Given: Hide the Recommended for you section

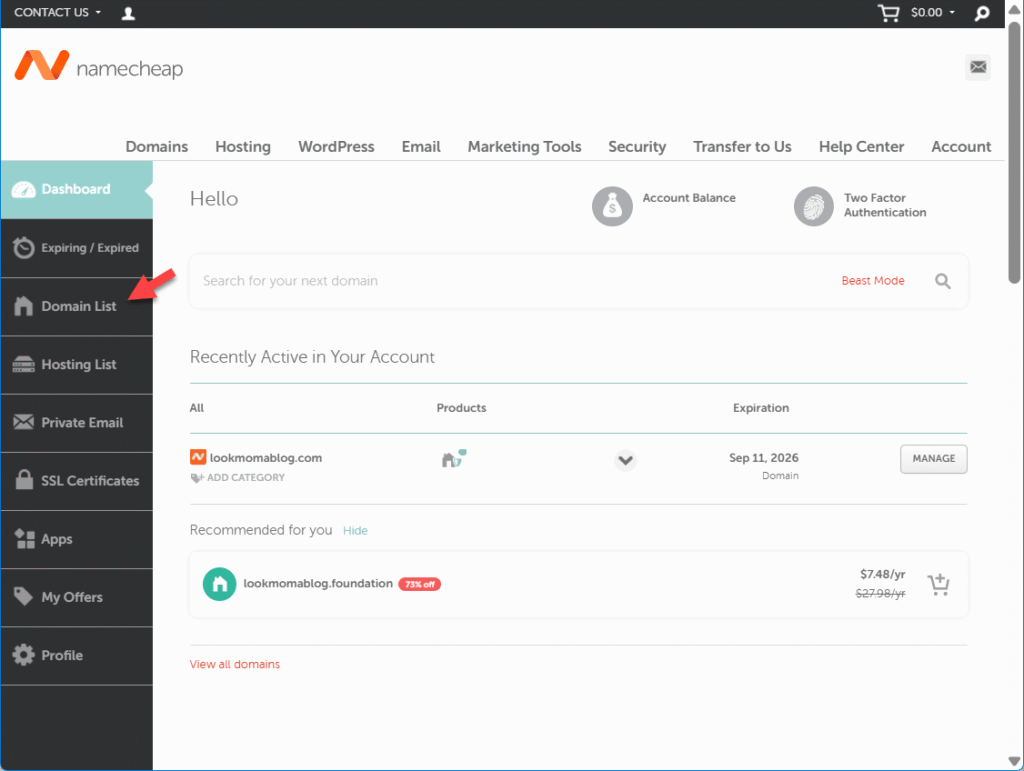Looking at the screenshot, I should [x=355, y=531].
